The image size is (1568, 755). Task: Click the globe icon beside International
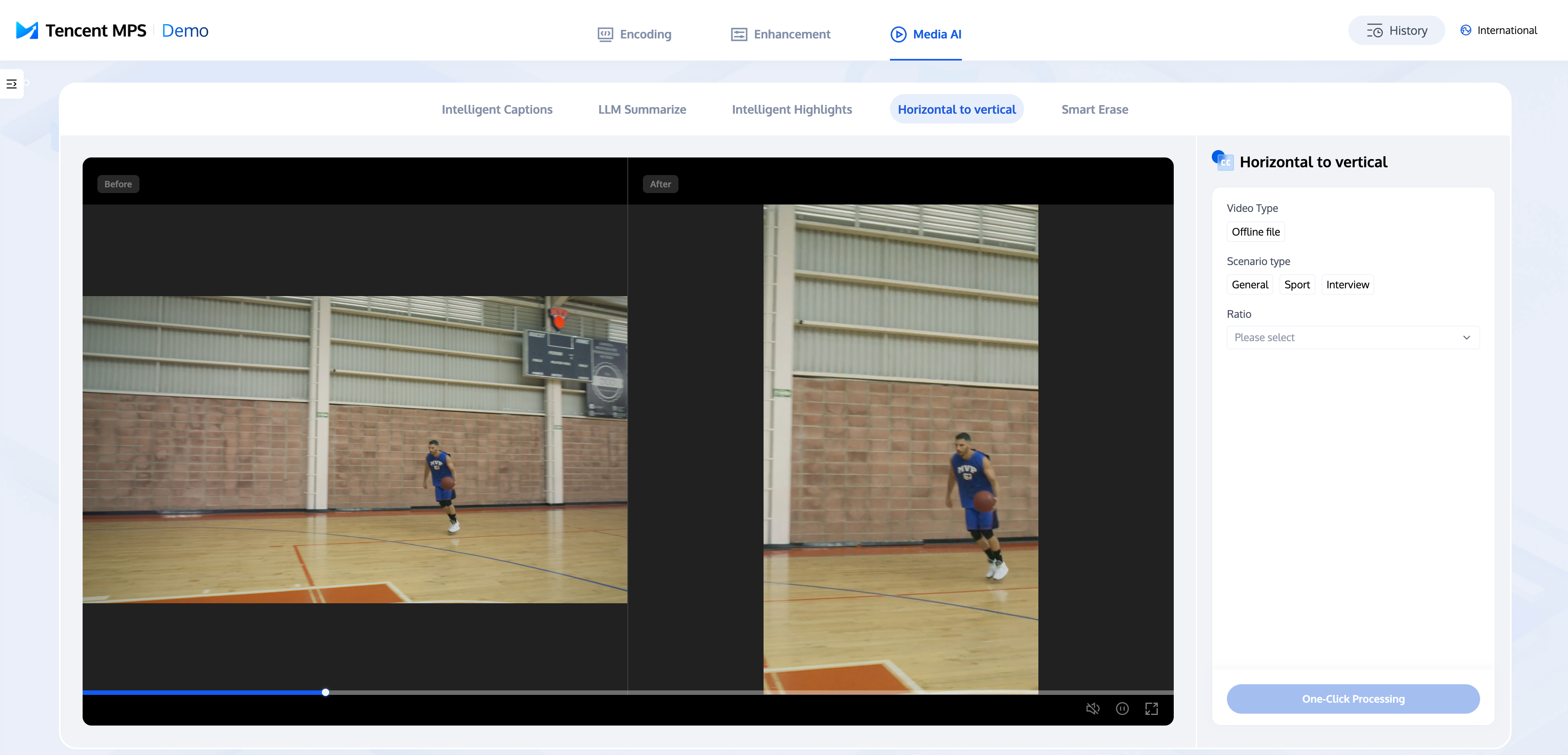[1466, 30]
